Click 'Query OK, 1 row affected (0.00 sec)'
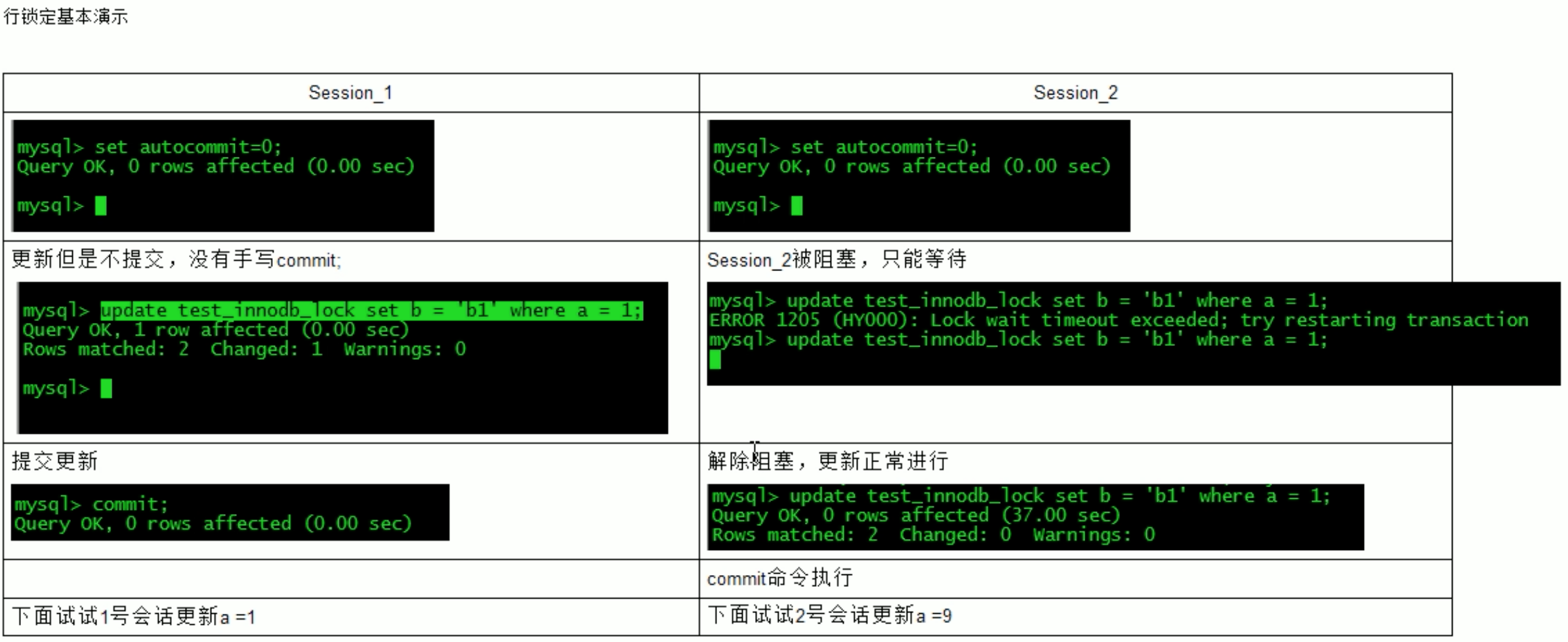The image size is (1568, 642). point(216,330)
